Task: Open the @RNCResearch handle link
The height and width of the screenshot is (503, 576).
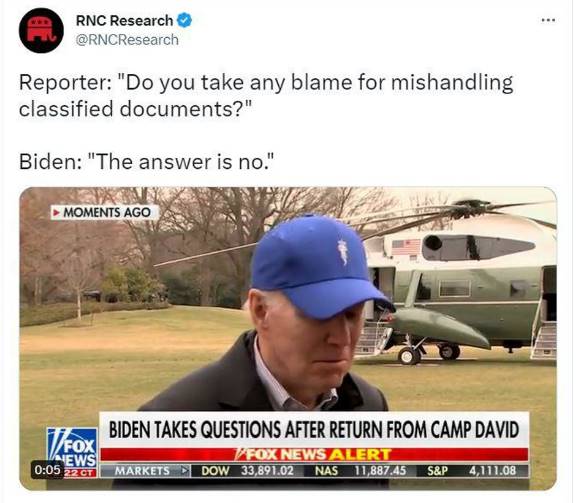Action: (x=127, y=40)
